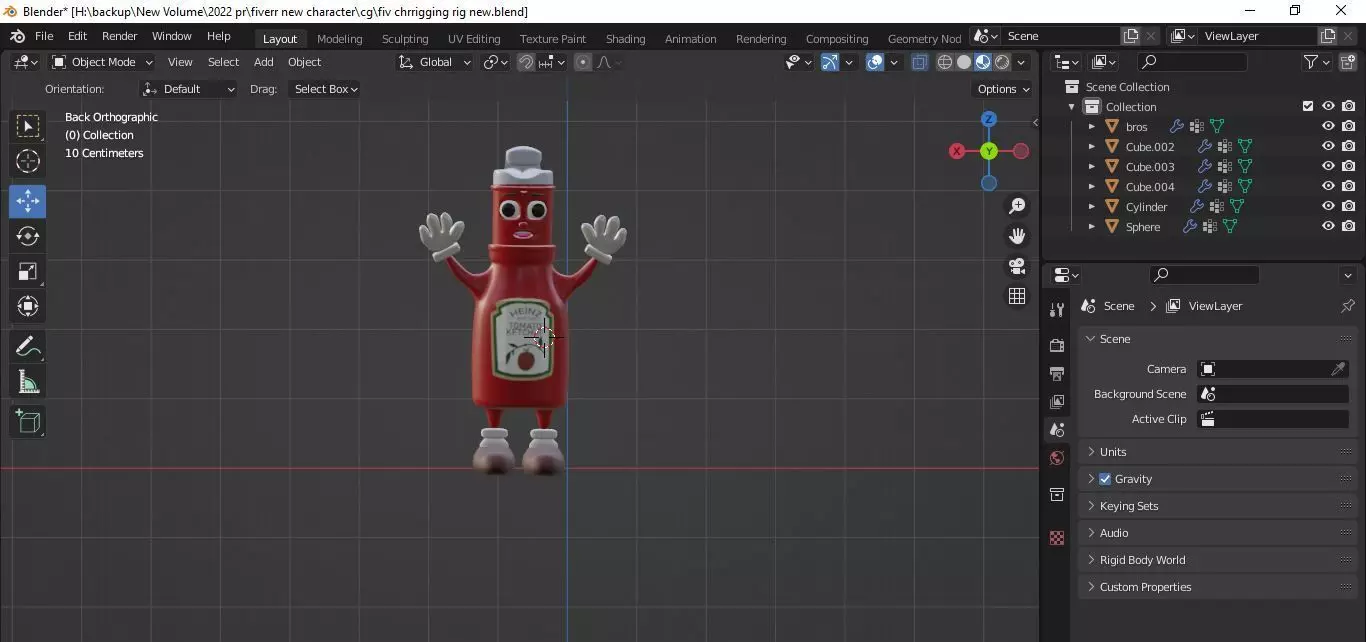The width and height of the screenshot is (1366, 642).
Task: Switch to the Modeling workspace tab
Action: click(339, 39)
